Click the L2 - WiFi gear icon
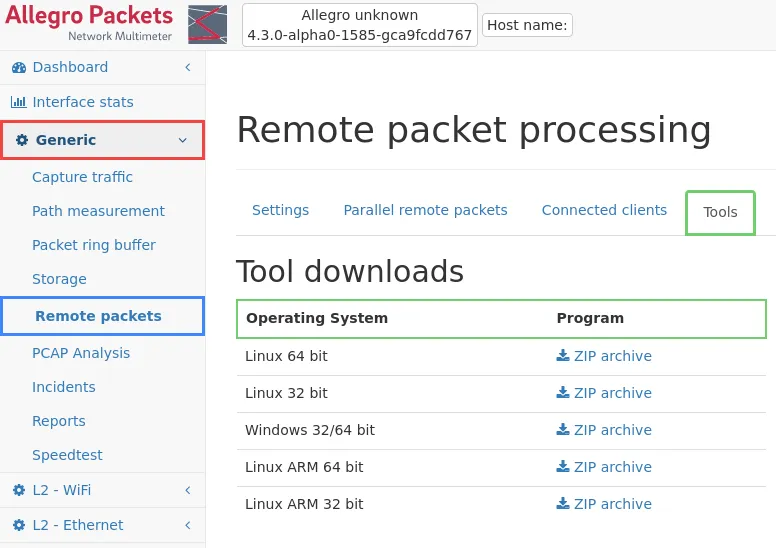 pos(19,490)
